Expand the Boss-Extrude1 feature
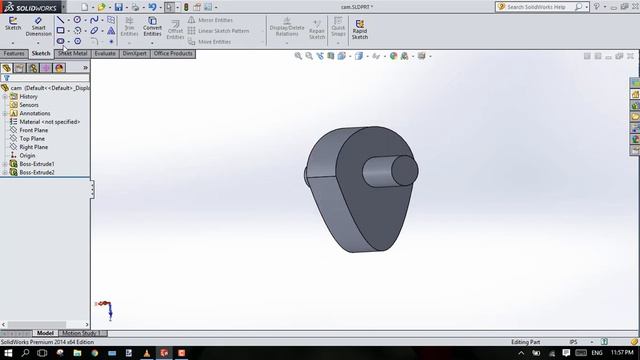 (x=5, y=164)
